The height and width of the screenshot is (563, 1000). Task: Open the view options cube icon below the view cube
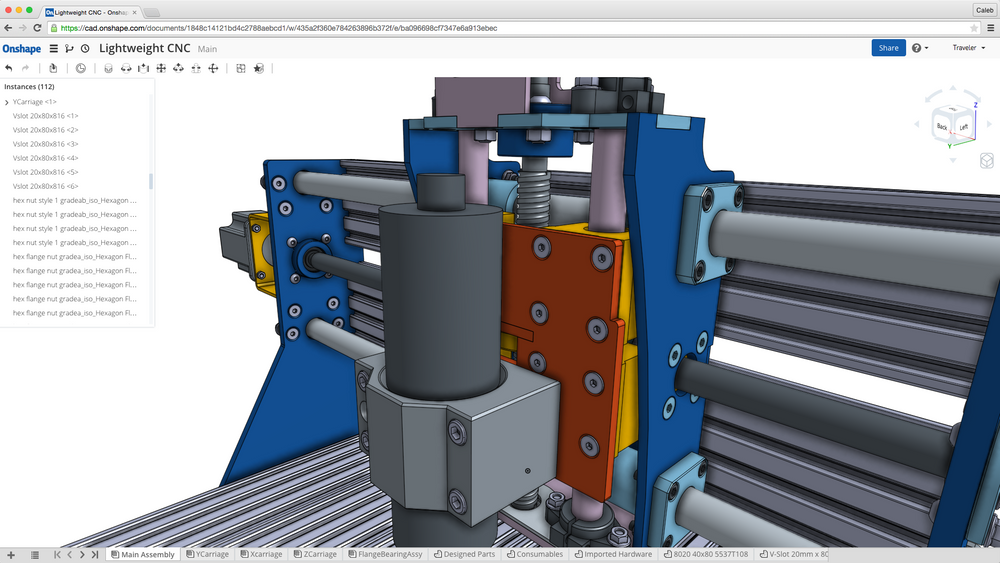(x=987, y=160)
